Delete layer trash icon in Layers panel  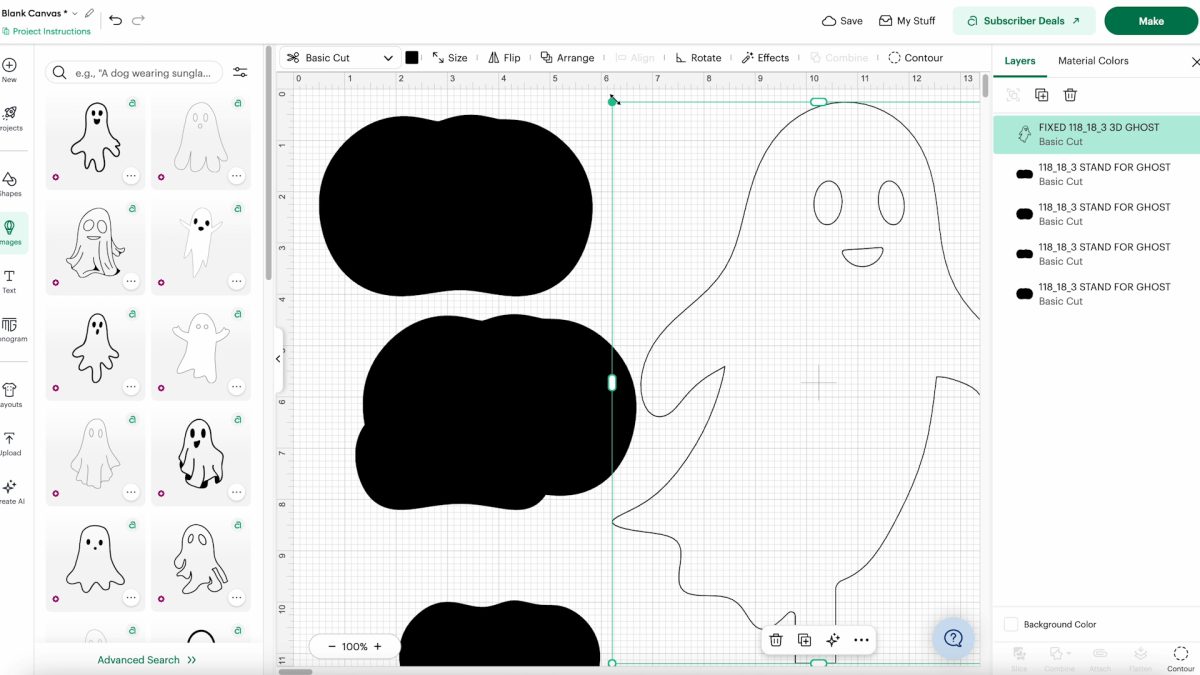click(1070, 95)
